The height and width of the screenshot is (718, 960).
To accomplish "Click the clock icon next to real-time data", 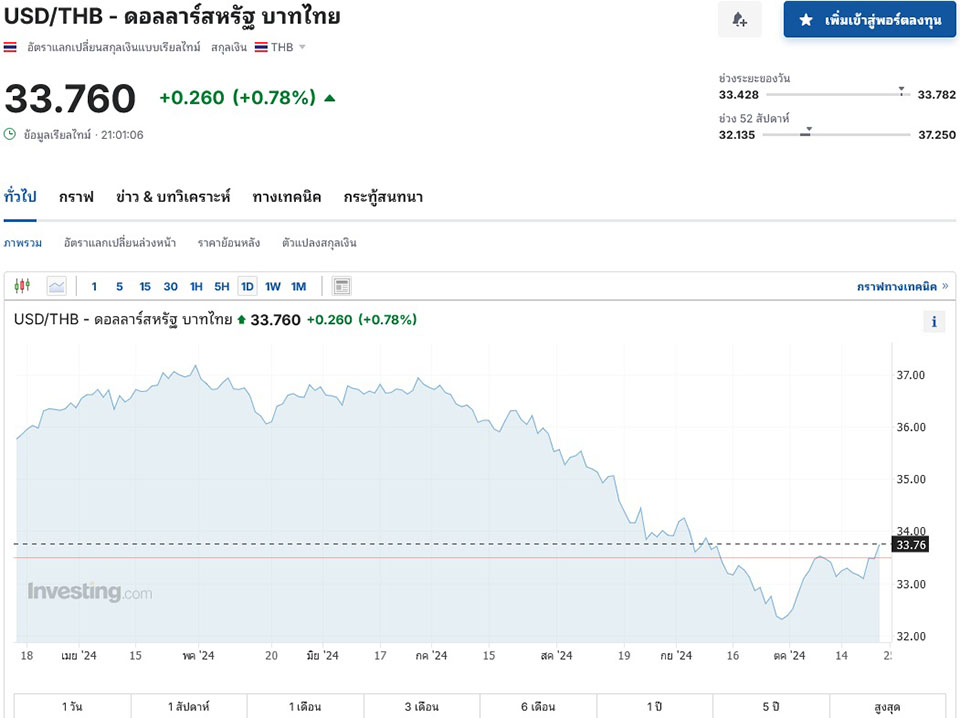I will click(x=10, y=134).
